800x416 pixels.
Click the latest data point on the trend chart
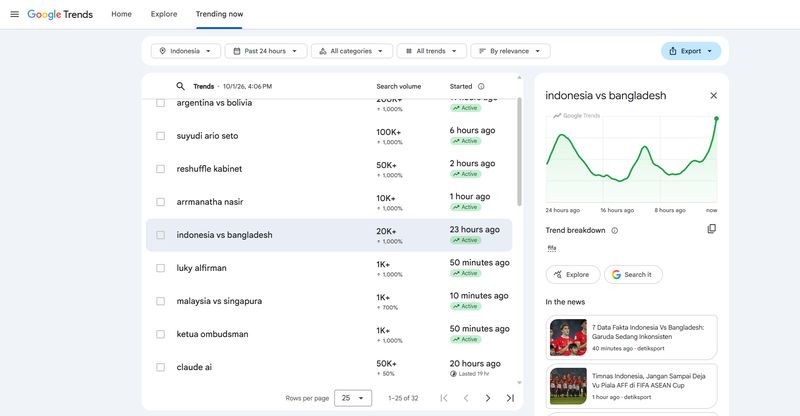click(x=716, y=118)
